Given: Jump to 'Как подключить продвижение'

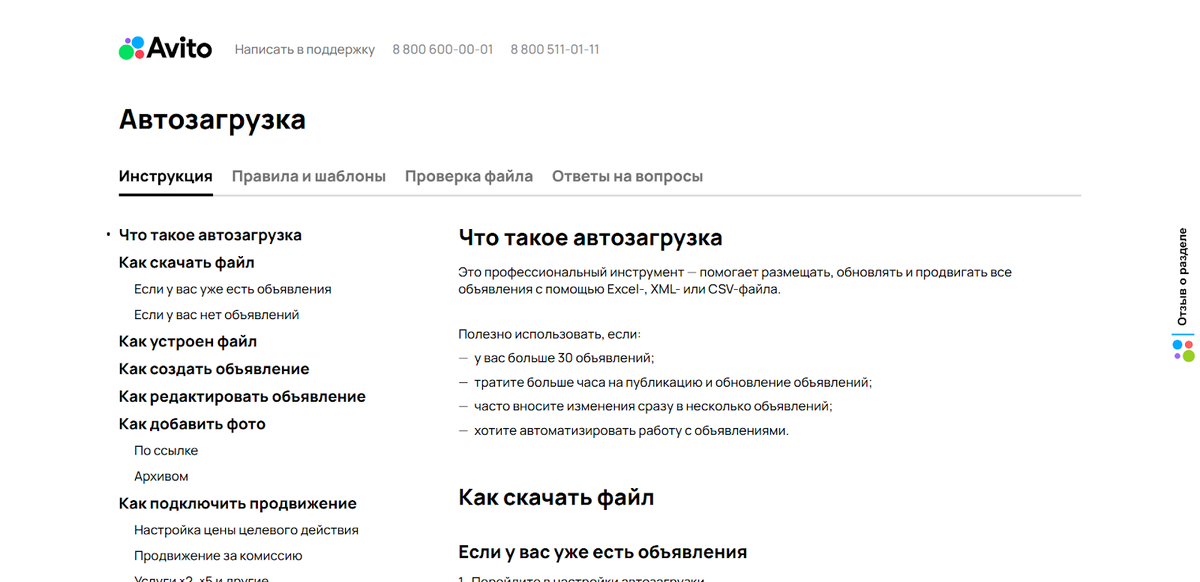Looking at the screenshot, I should [x=238, y=503].
